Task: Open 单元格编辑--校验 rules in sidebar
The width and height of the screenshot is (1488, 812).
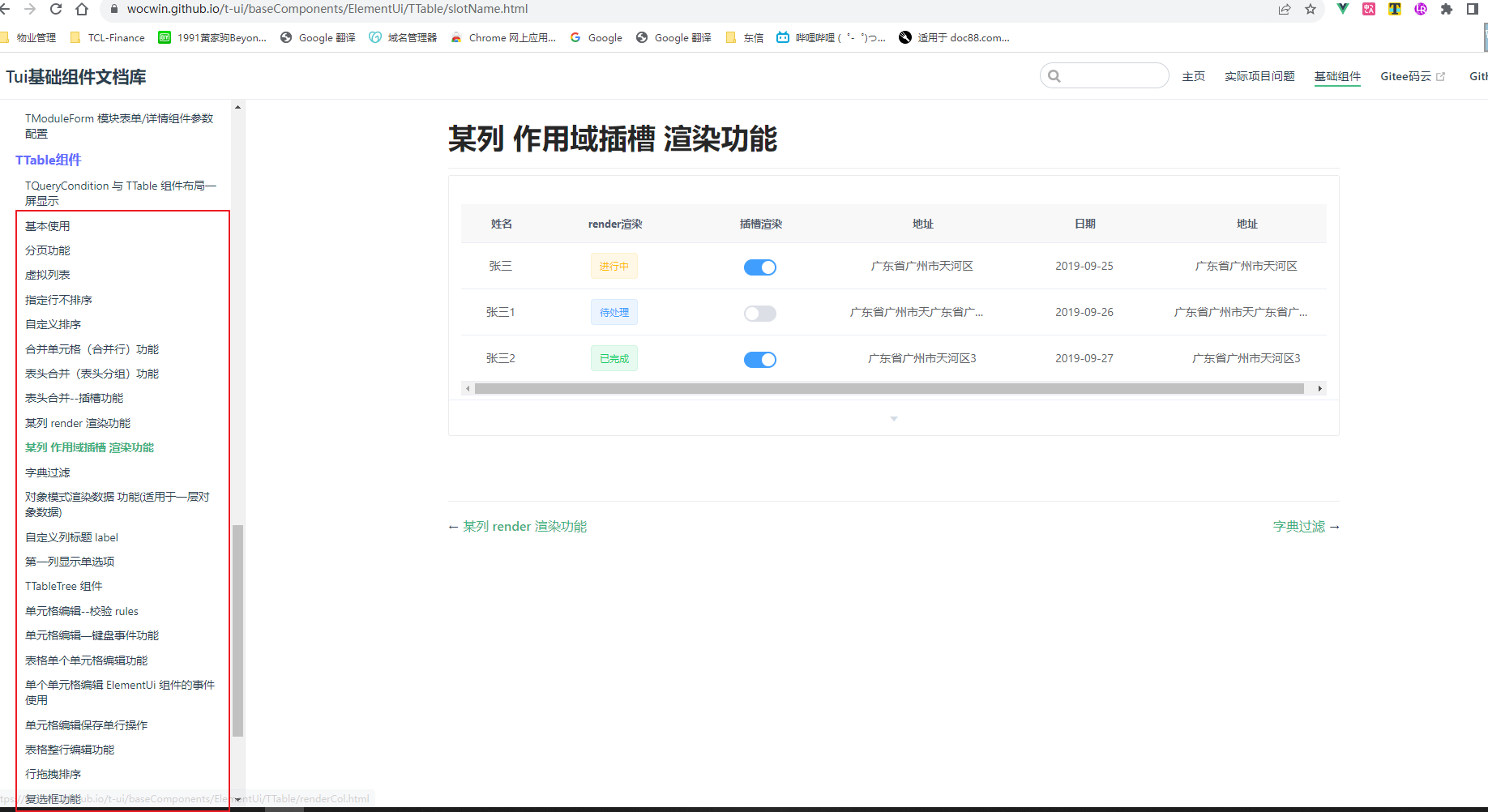Action: tap(82, 611)
